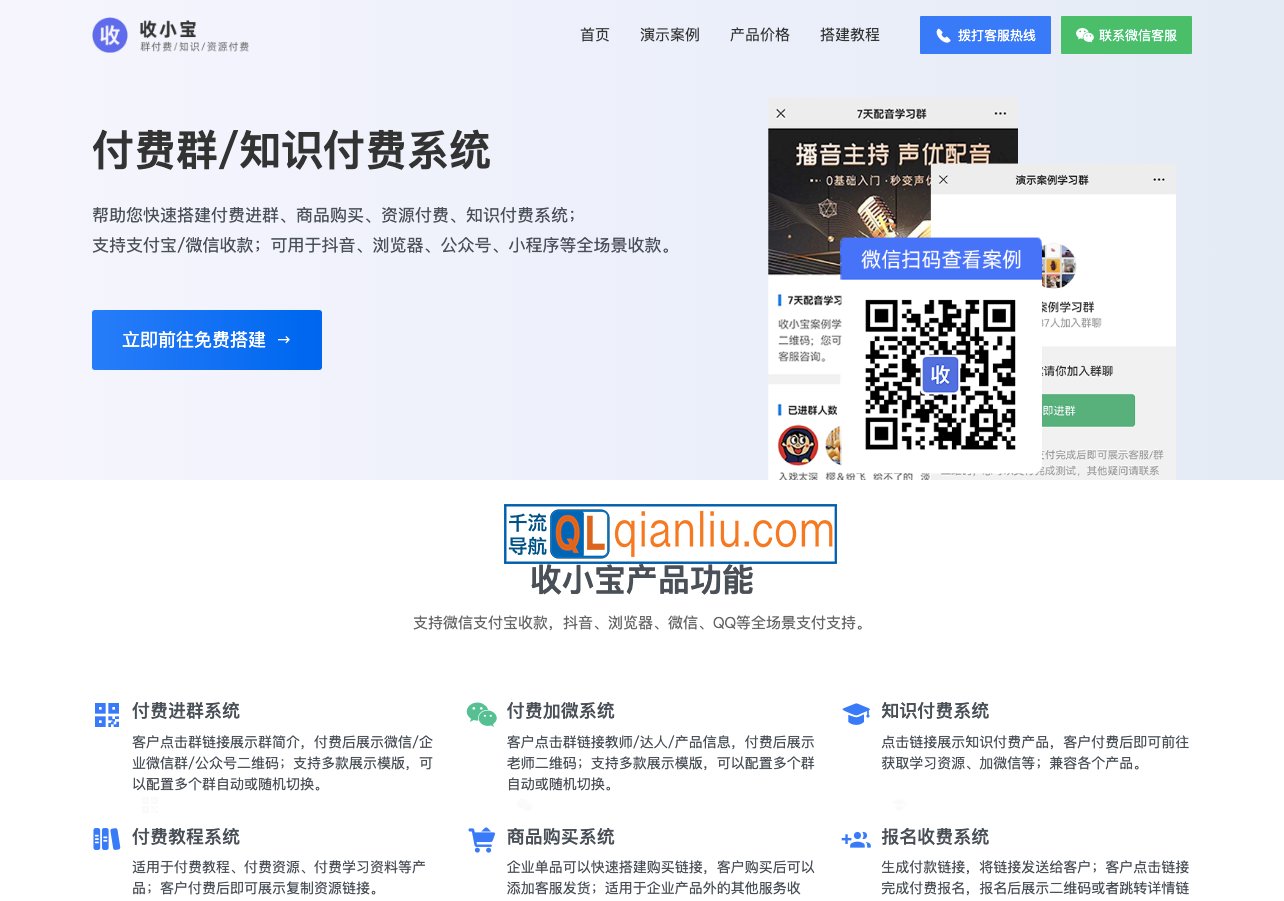
Task: Open the ... menu on 演示案例学习群
Action: pyautogui.click(x=1158, y=179)
